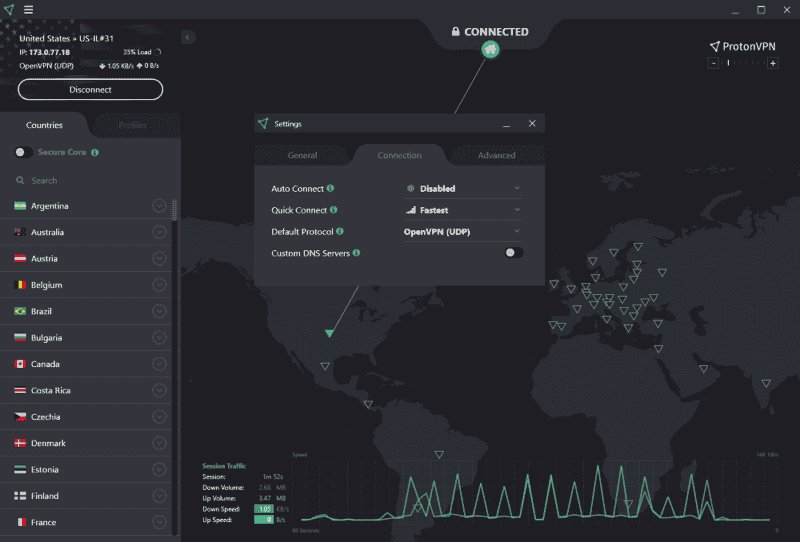Click the IP address 173.0.77.18
Viewport: 800px width, 542px height.
pos(49,52)
